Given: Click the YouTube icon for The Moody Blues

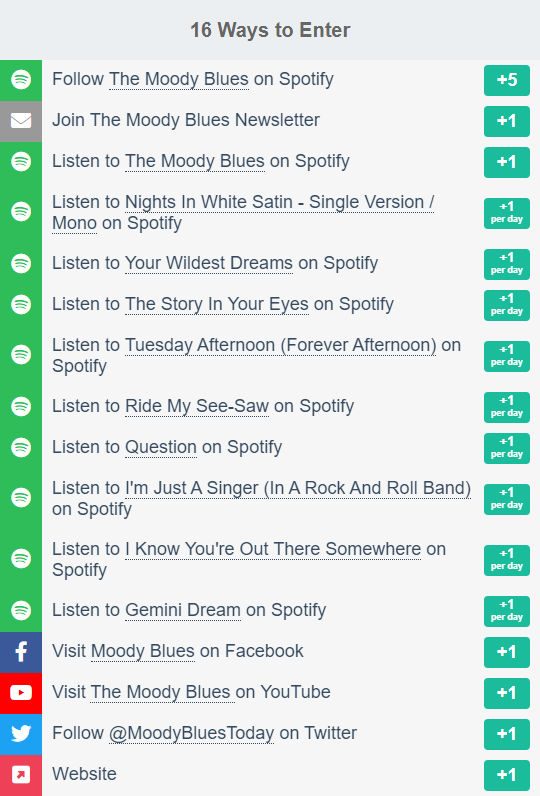Looking at the screenshot, I should click(x=21, y=693).
